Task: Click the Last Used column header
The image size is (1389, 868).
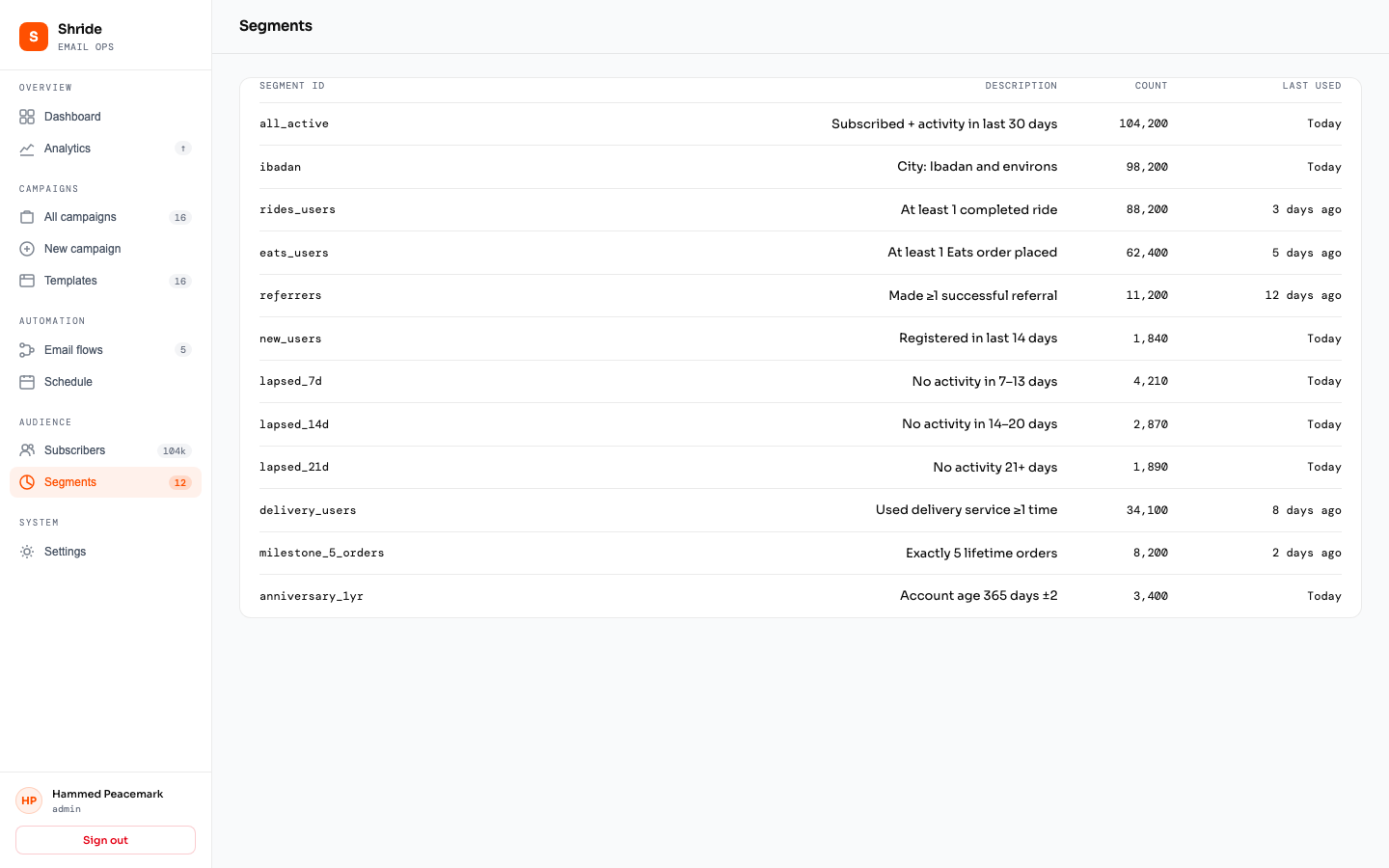Action: click(1311, 86)
